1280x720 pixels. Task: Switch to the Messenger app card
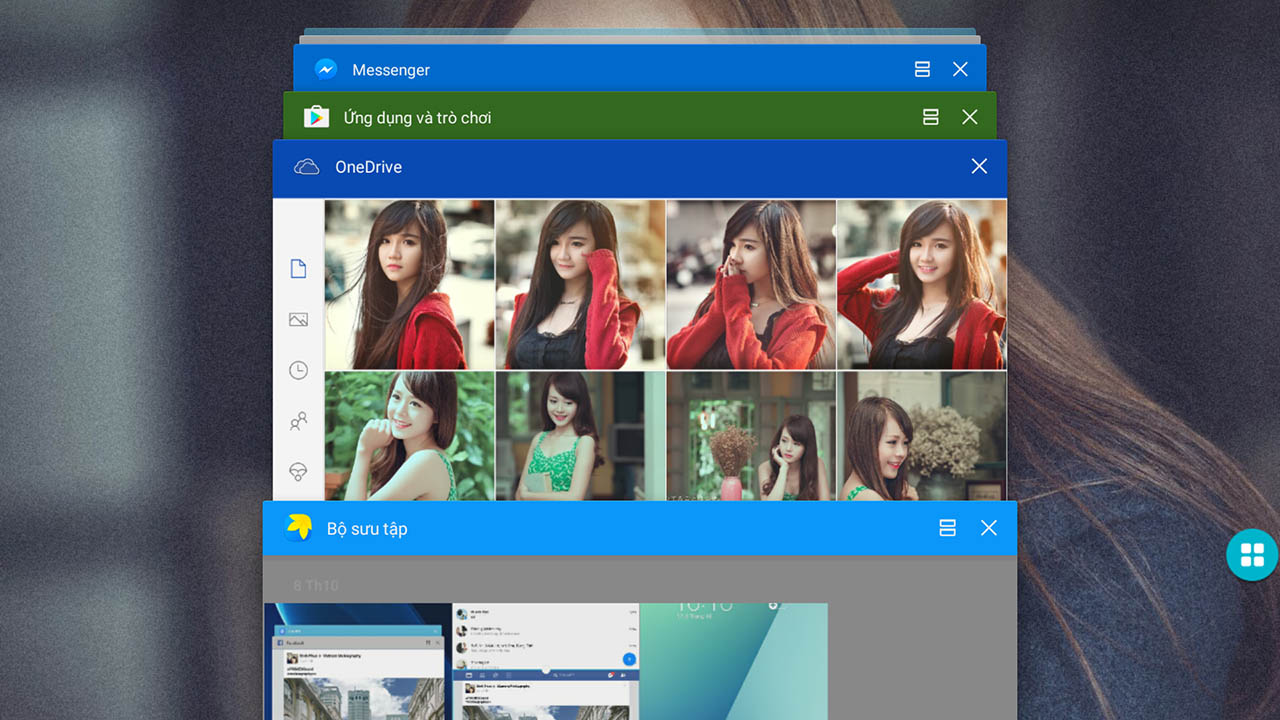tap(600, 70)
